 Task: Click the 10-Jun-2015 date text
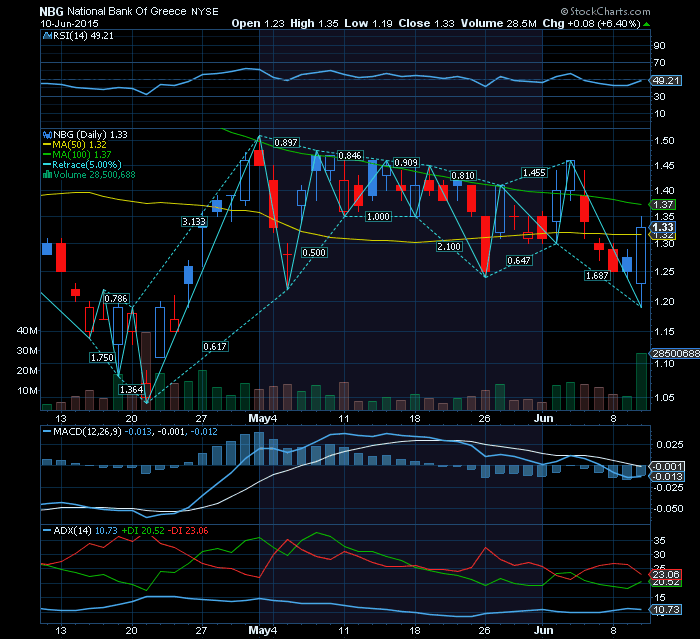coord(69,24)
